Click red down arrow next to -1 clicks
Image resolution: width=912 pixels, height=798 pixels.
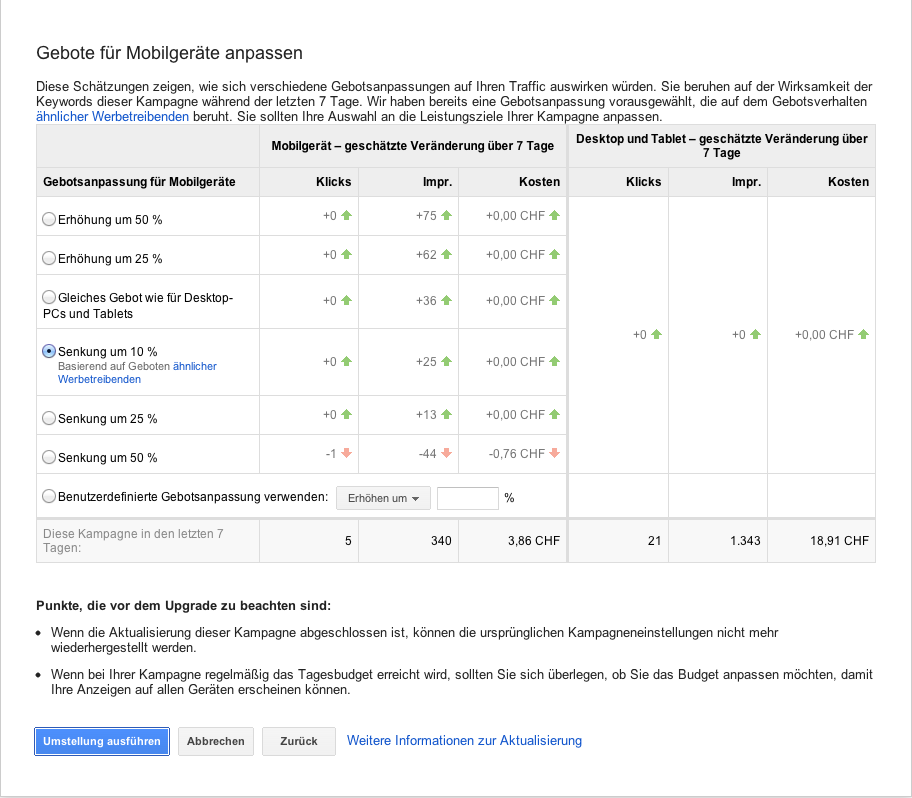(x=347, y=453)
